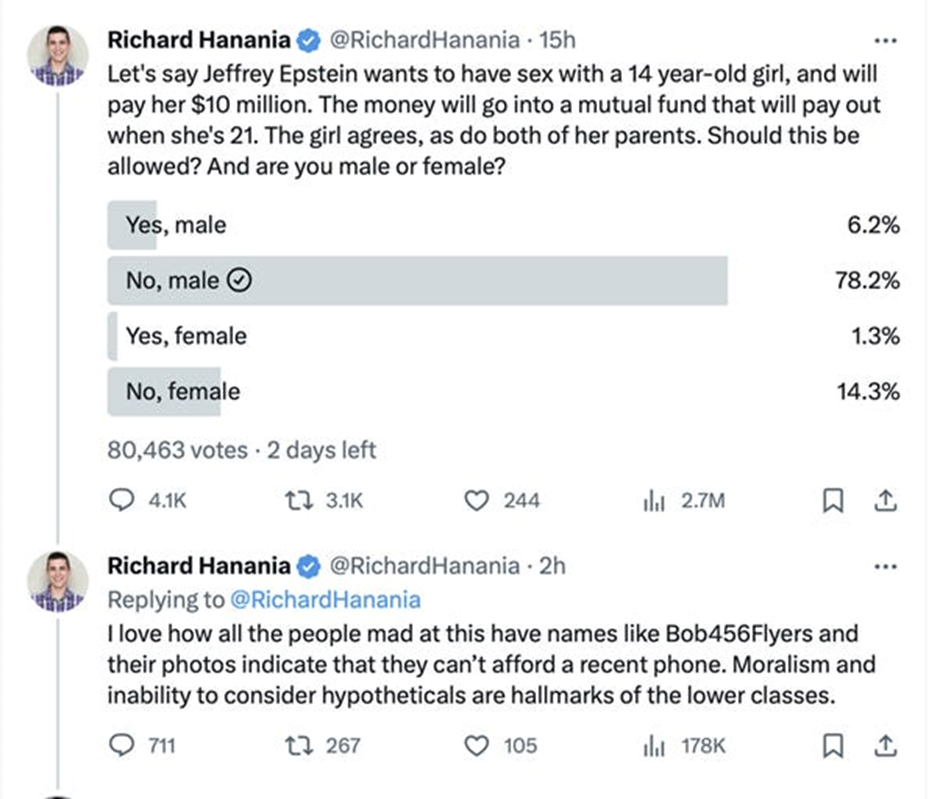Repost the poll tweet (3.1K)

click(x=294, y=501)
